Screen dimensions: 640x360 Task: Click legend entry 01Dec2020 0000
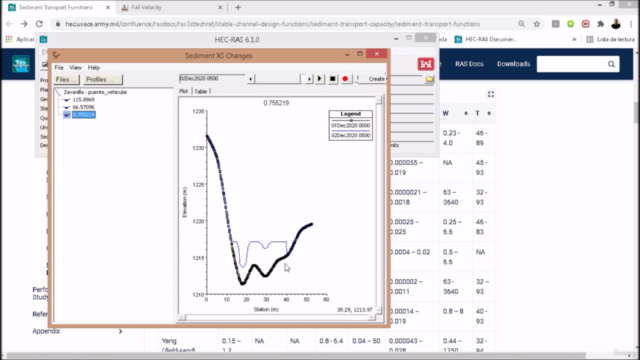click(351, 125)
